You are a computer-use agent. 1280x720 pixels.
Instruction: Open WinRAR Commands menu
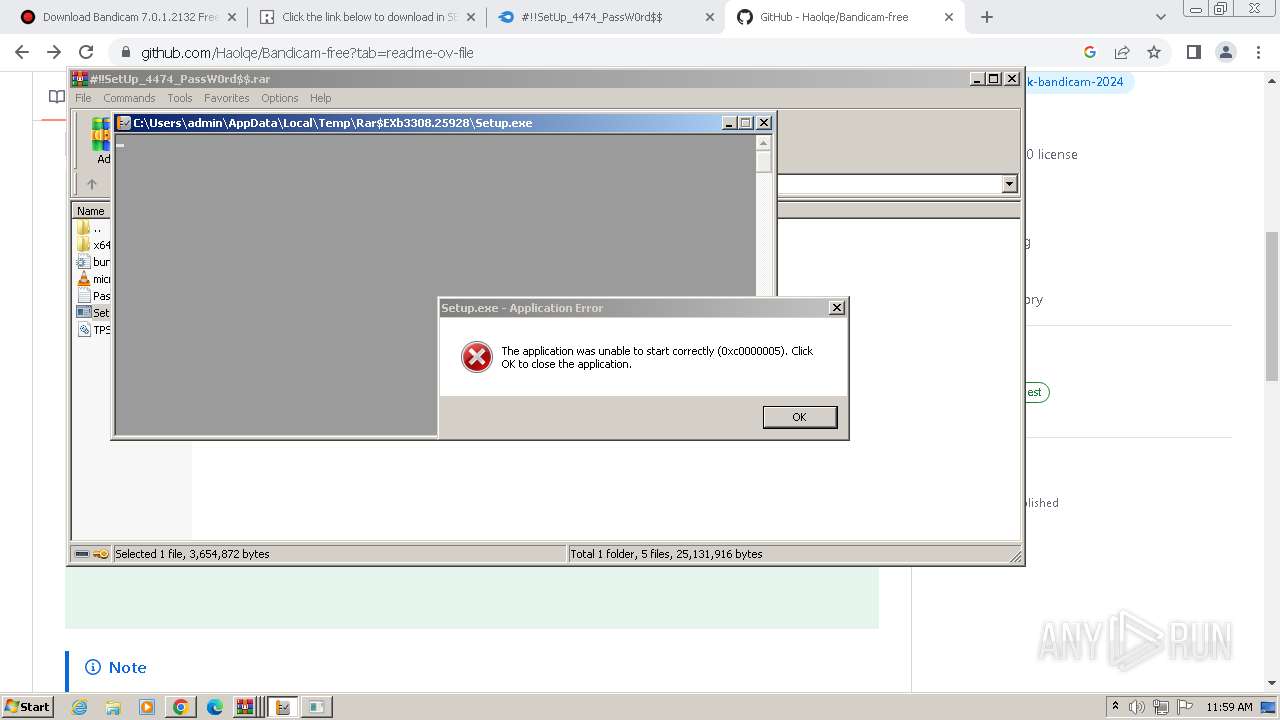[129, 98]
